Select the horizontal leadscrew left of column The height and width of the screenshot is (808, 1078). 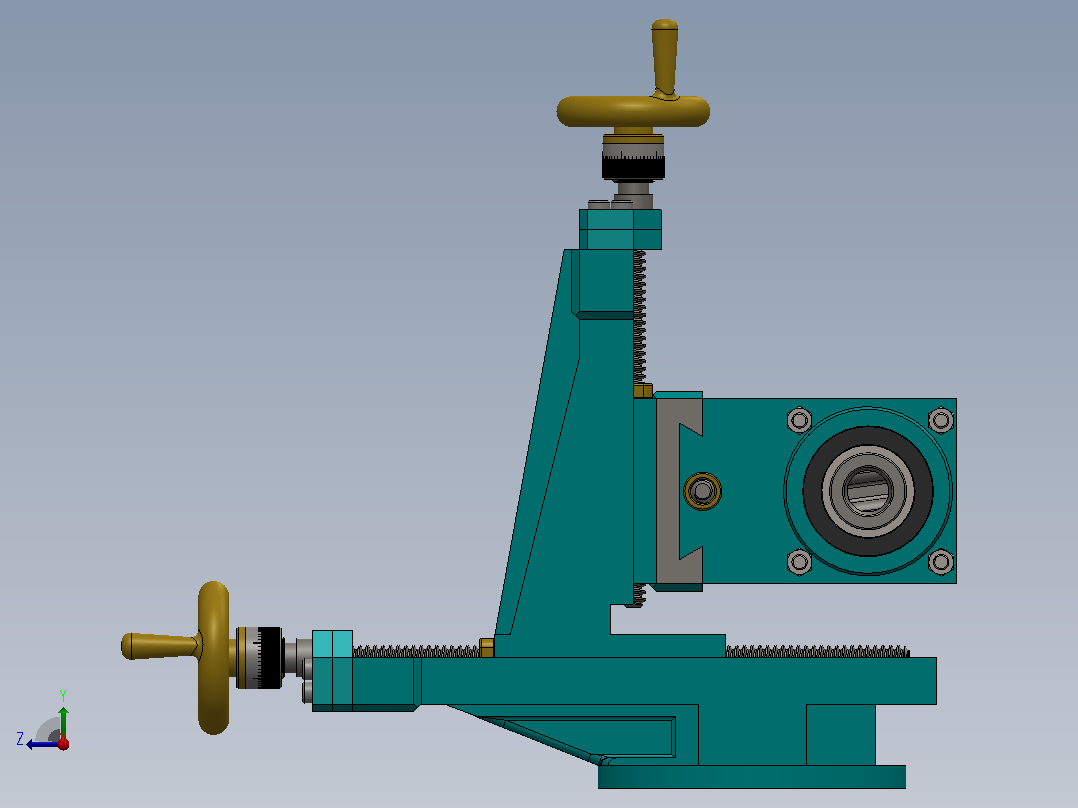pyautogui.click(x=416, y=651)
